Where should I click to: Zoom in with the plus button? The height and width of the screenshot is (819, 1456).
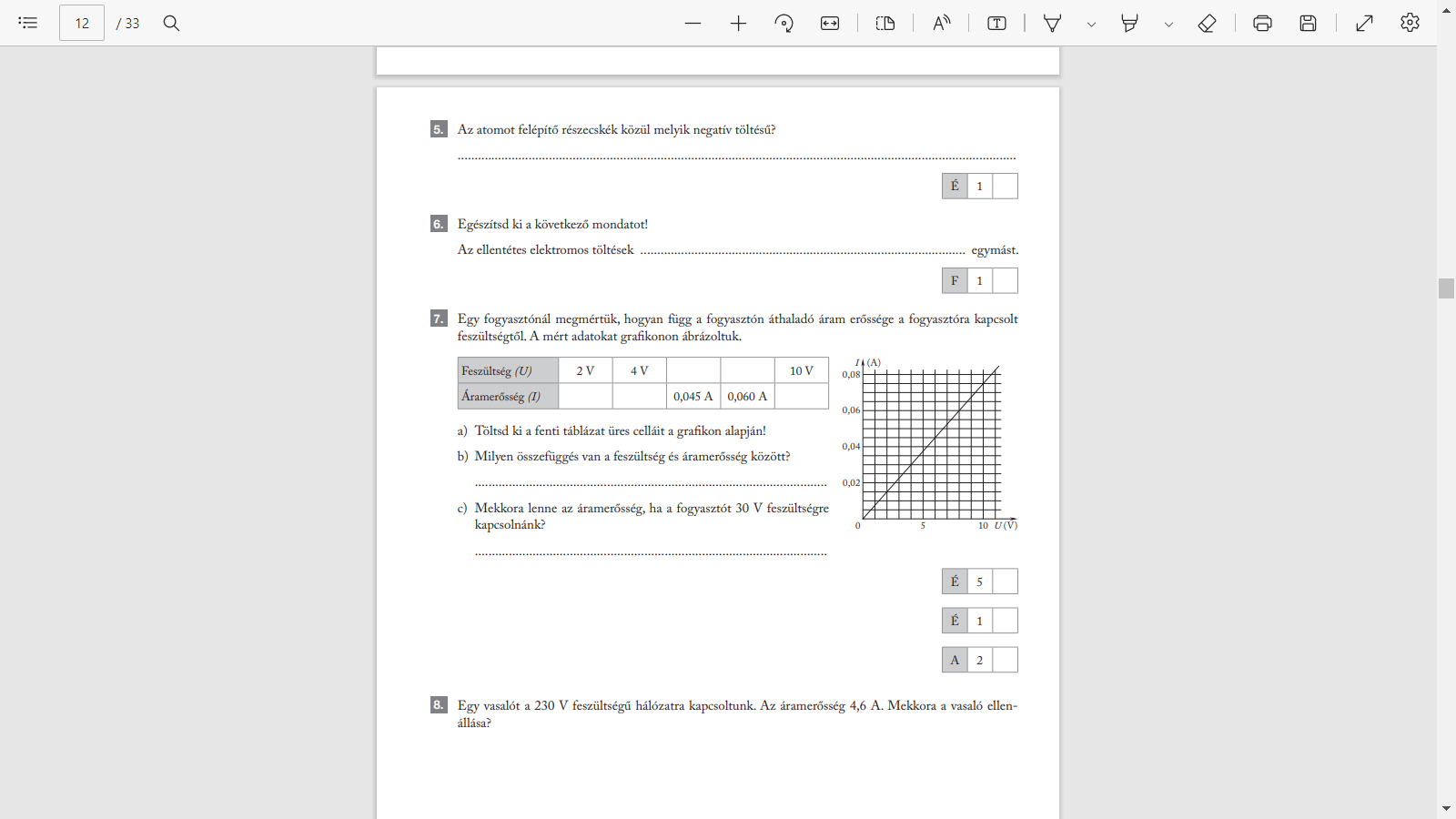[x=738, y=24]
